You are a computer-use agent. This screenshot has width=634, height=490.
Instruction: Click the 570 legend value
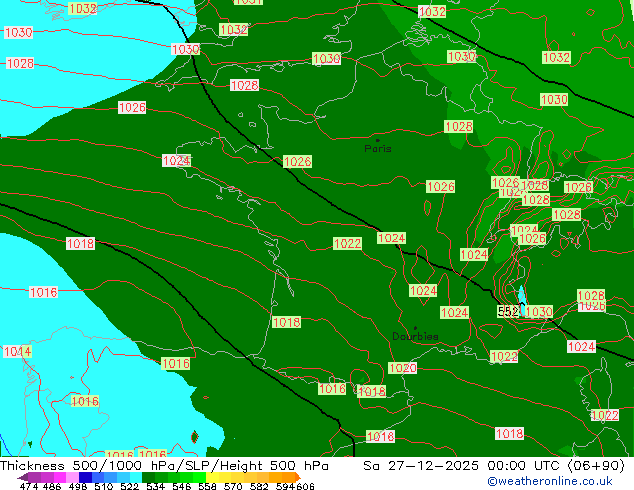[233, 486]
